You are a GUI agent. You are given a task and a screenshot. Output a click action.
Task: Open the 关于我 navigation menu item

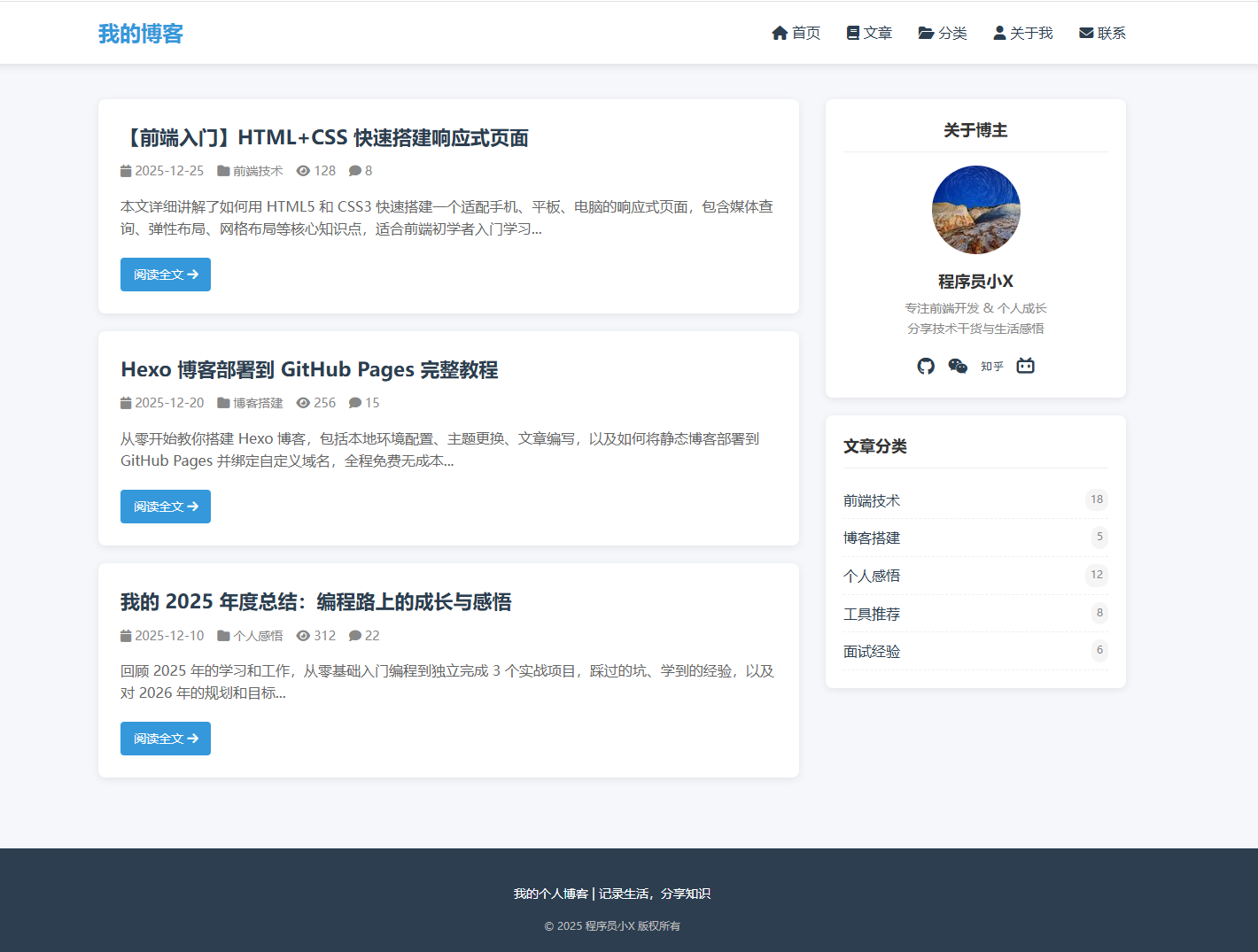click(x=1022, y=33)
